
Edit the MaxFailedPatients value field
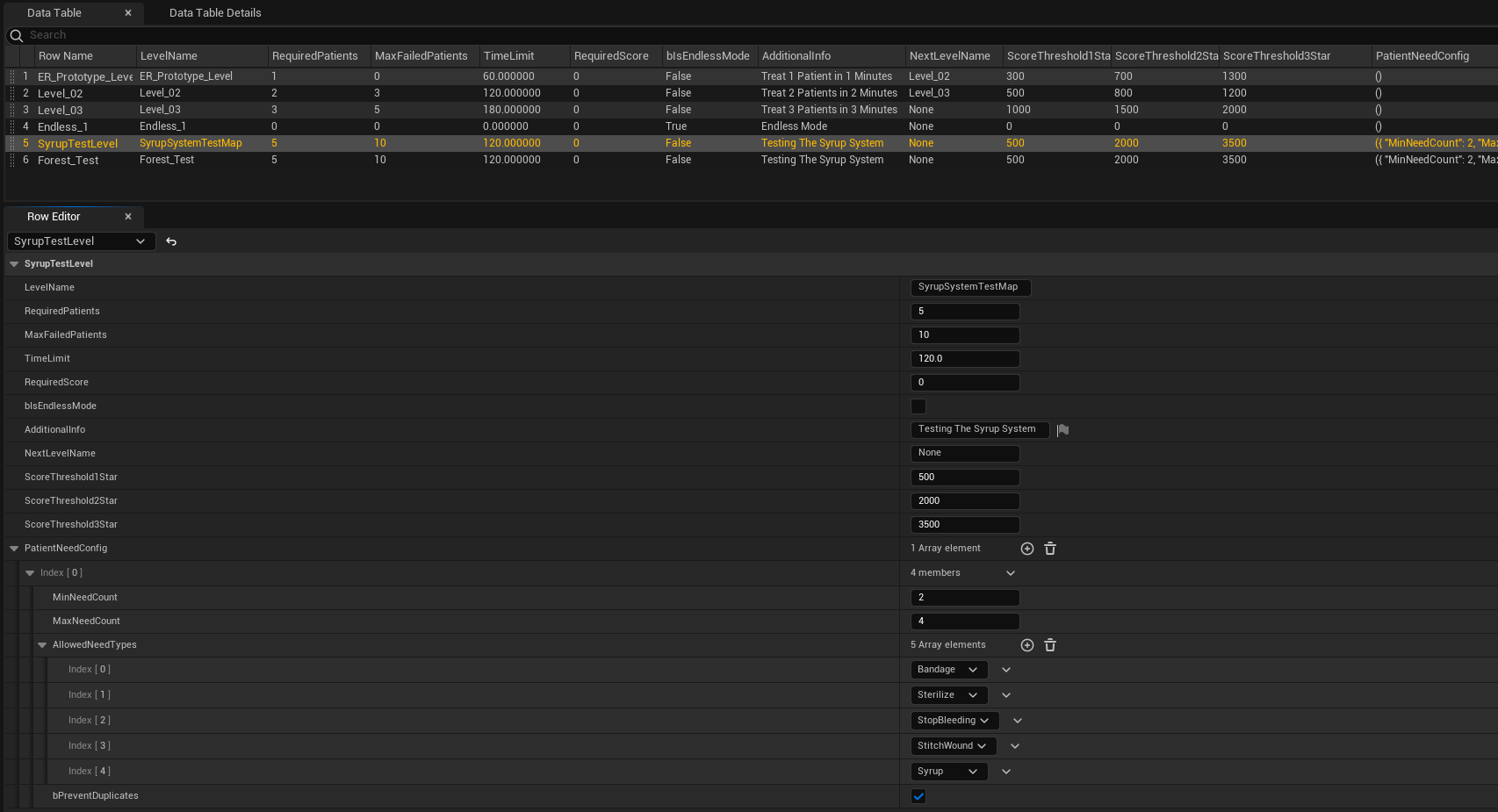click(965, 335)
